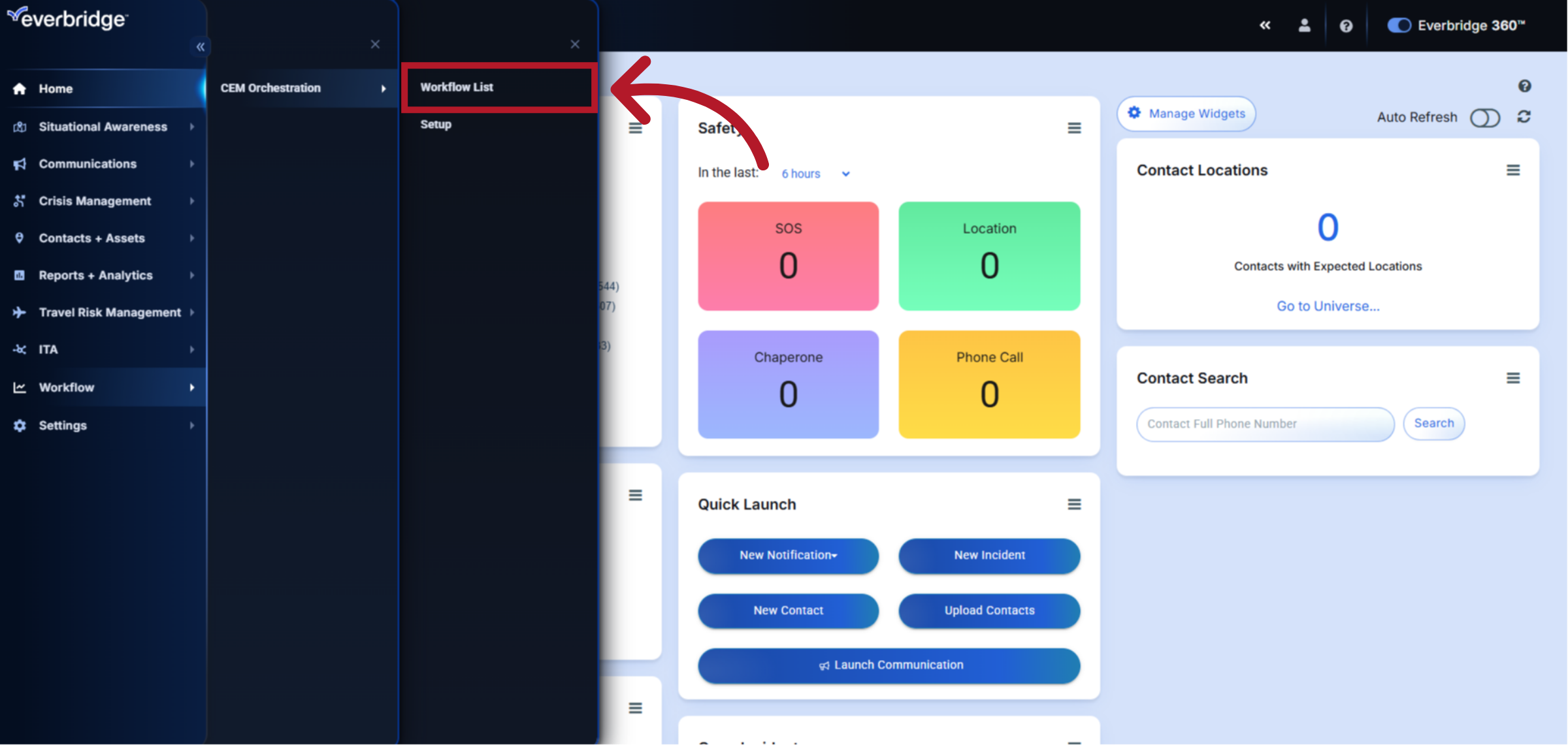Select the ITA sidebar icon
This screenshot has height=745, width=1568.
[20, 349]
